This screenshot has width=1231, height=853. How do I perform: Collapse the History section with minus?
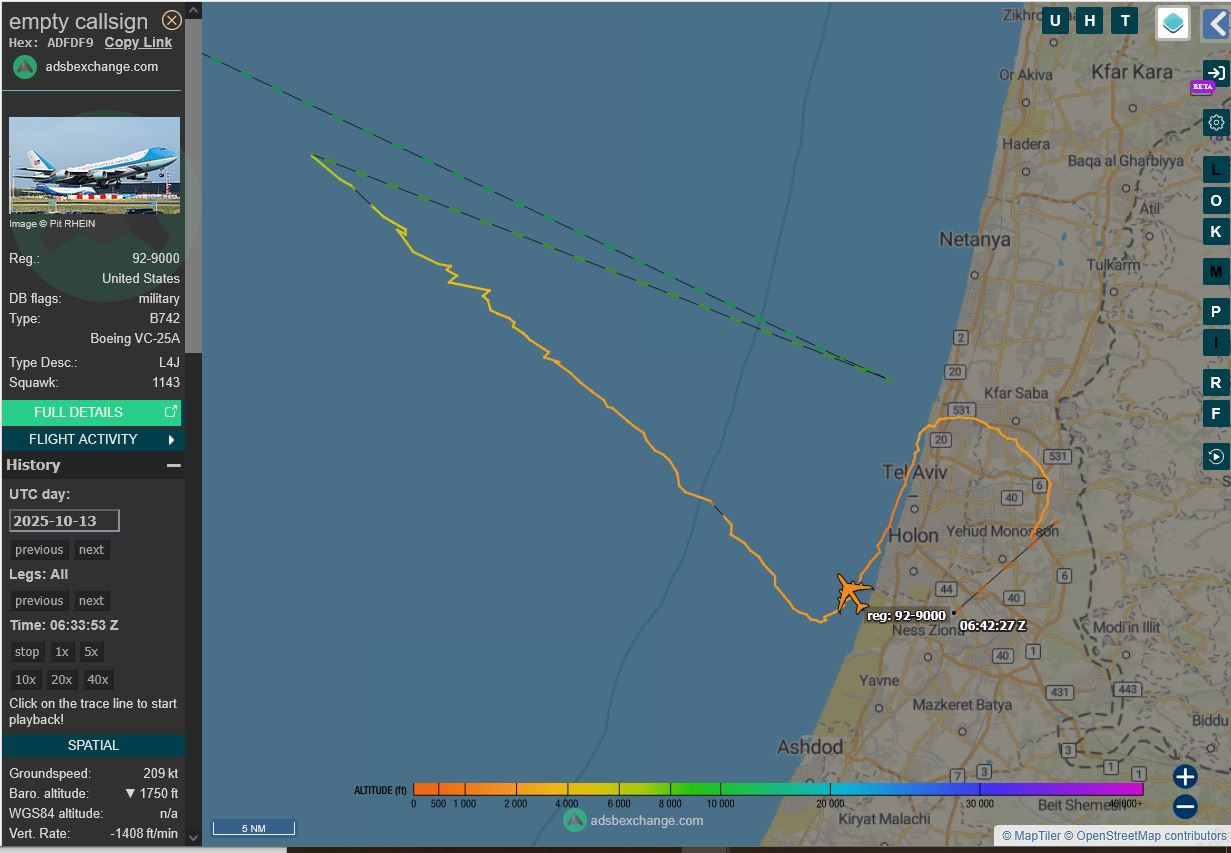pos(173,465)
